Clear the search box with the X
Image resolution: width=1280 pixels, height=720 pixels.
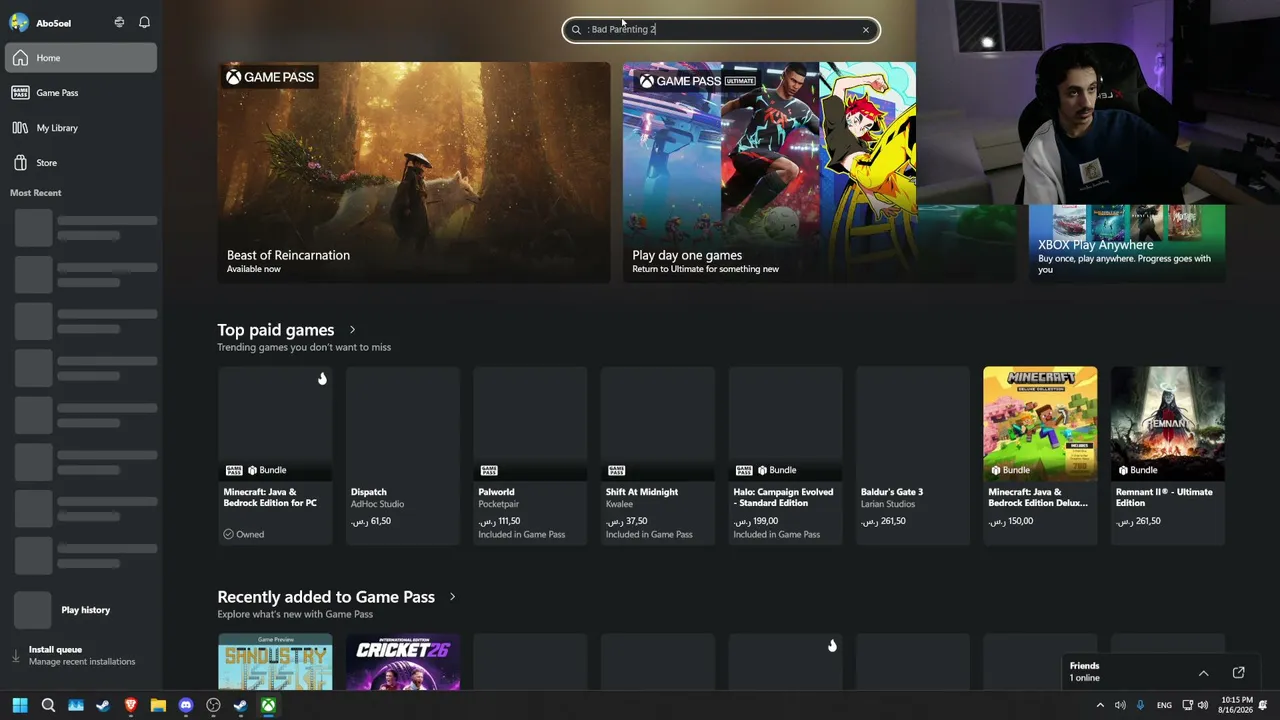click(x=866, y=30)
